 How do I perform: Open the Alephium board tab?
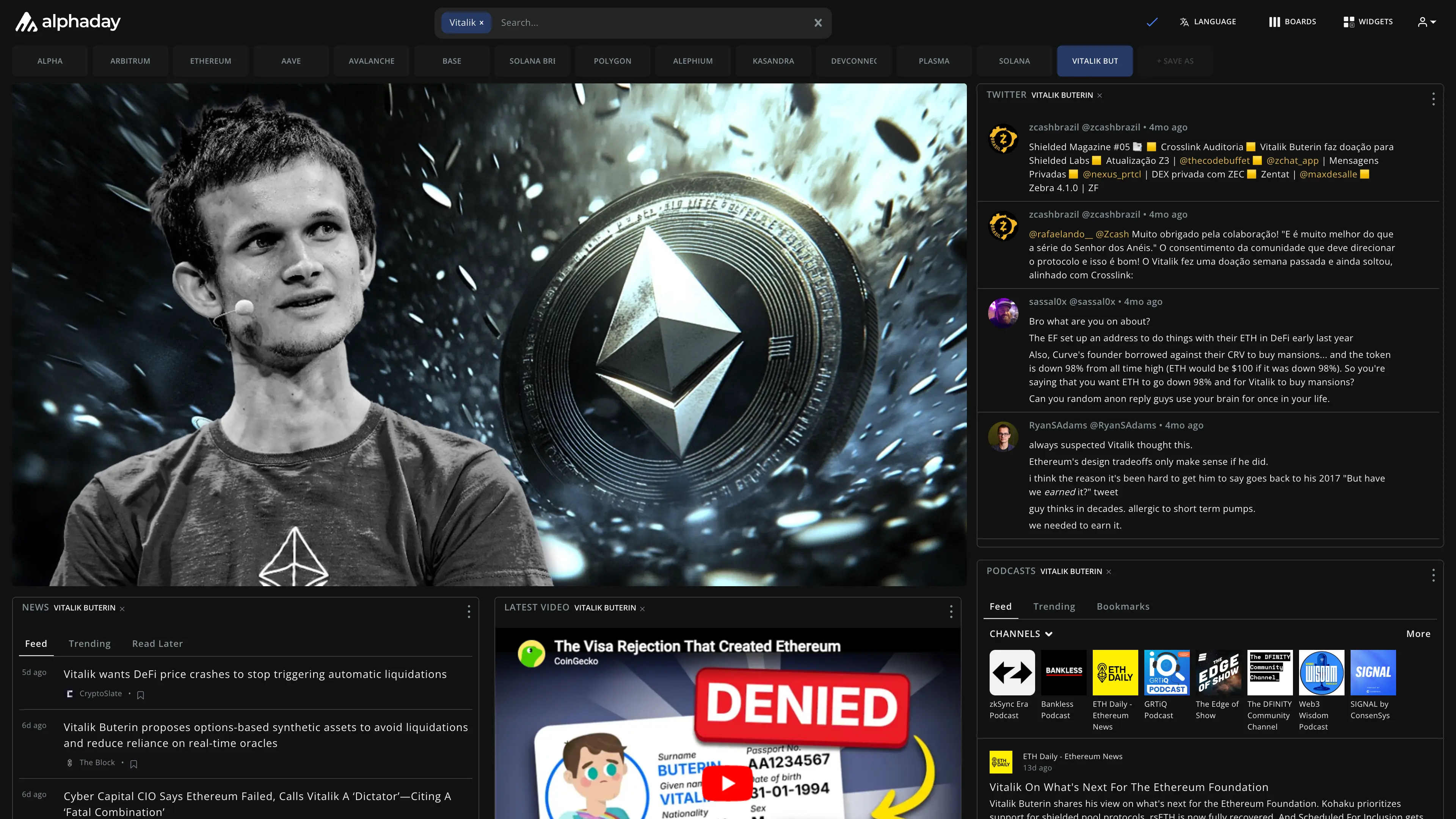click(x=693, y=61)
